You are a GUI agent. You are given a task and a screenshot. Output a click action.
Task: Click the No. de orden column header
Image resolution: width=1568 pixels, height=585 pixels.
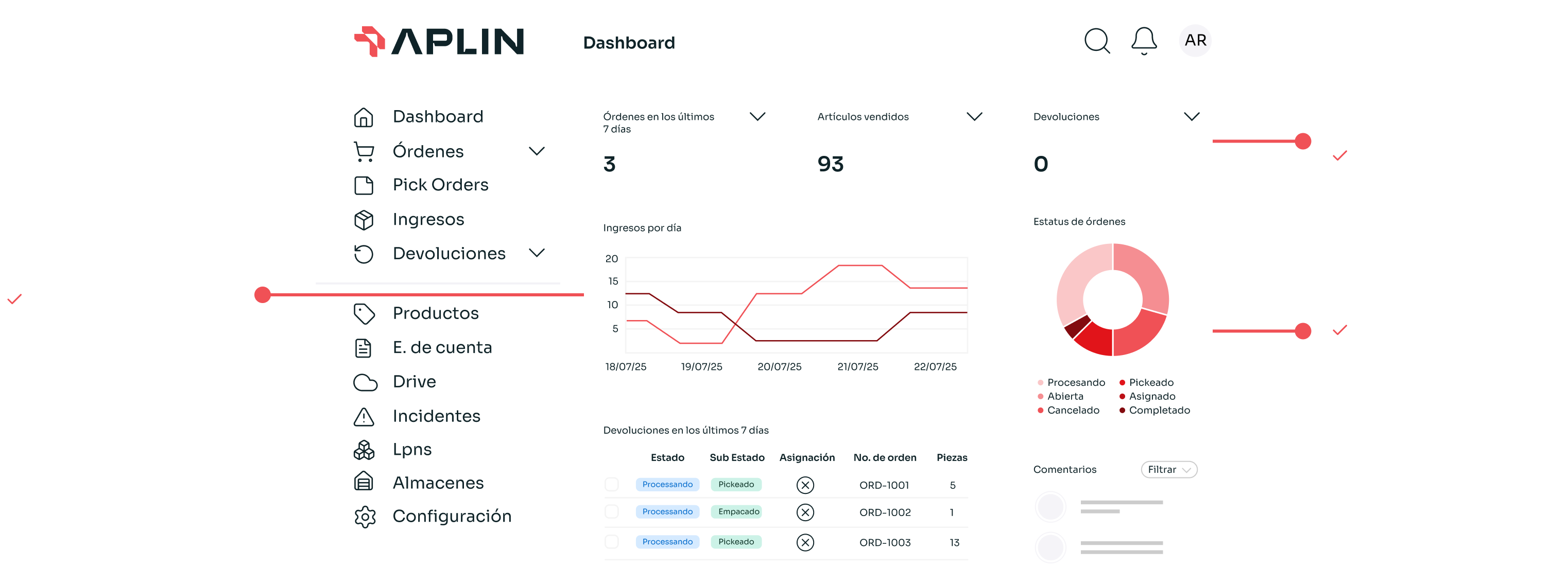885,457
